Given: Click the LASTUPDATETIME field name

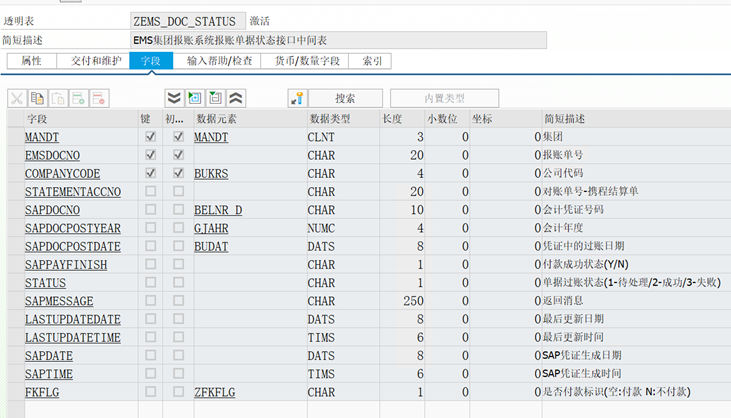Looking at the screenshot, I should click(x=73, y=337).
